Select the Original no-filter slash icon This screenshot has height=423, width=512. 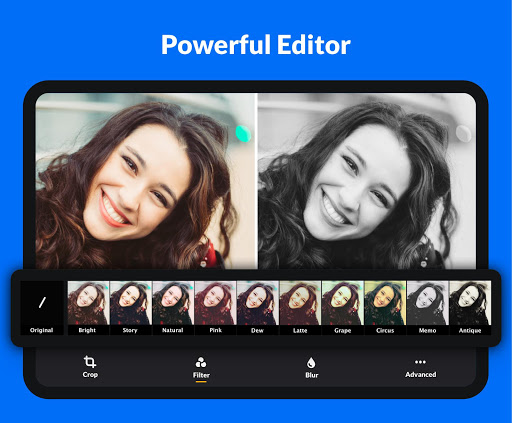42,303
